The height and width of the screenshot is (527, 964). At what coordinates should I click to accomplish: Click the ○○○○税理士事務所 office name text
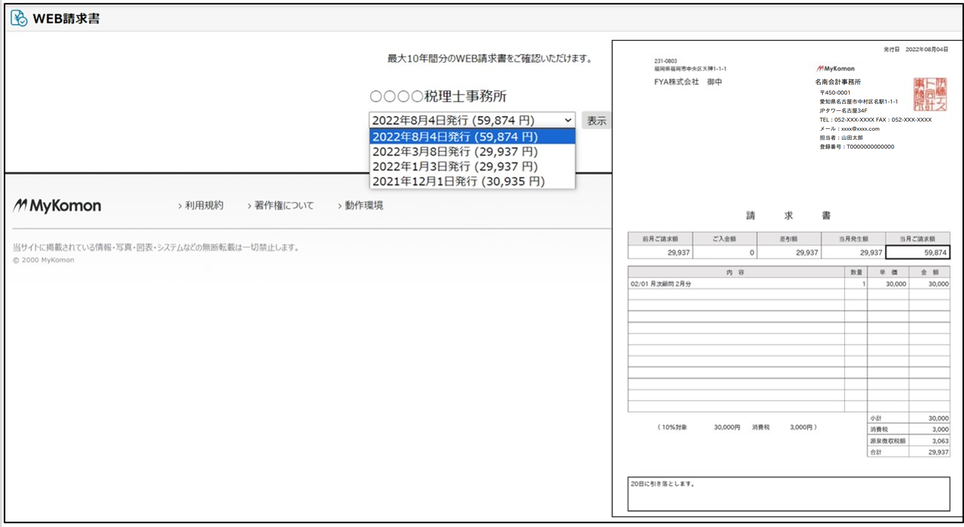click(x=438, y=97)
